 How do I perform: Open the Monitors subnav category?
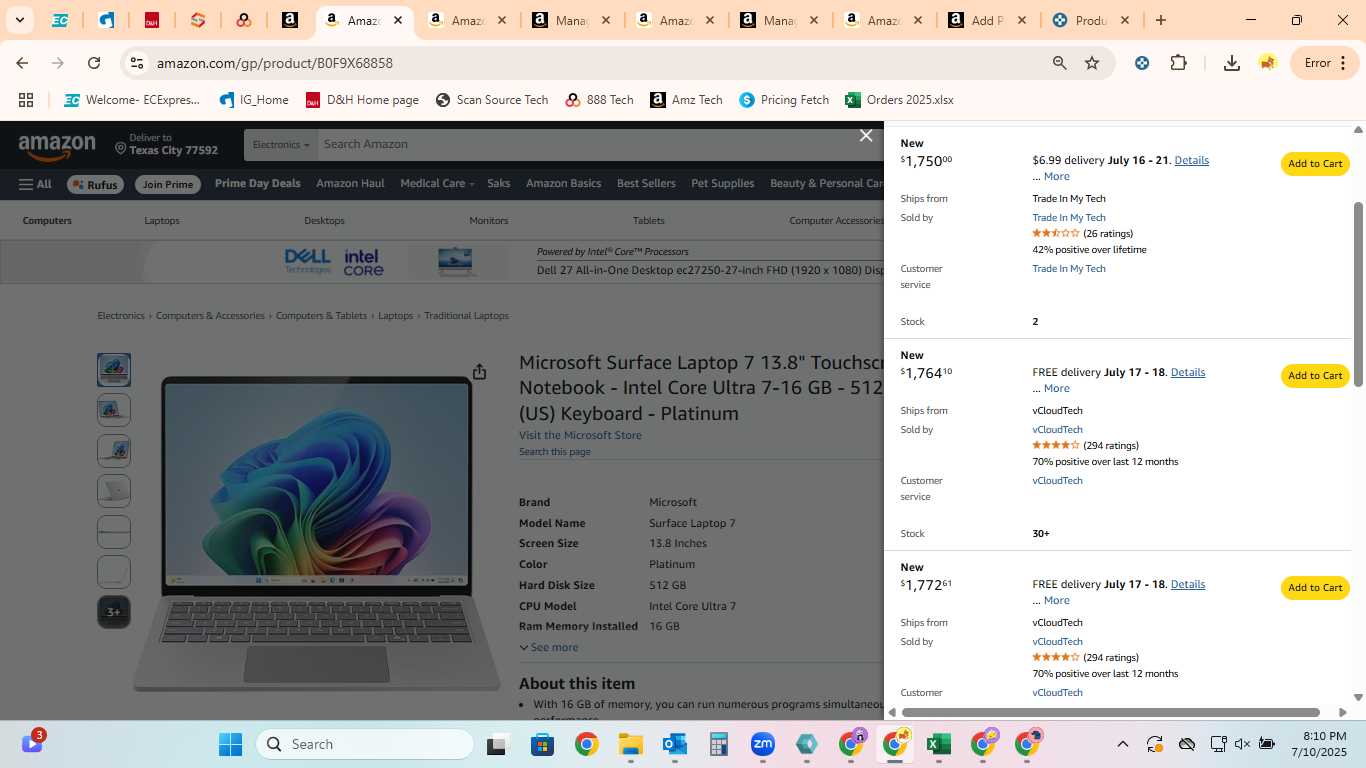[x=489, y=221]
